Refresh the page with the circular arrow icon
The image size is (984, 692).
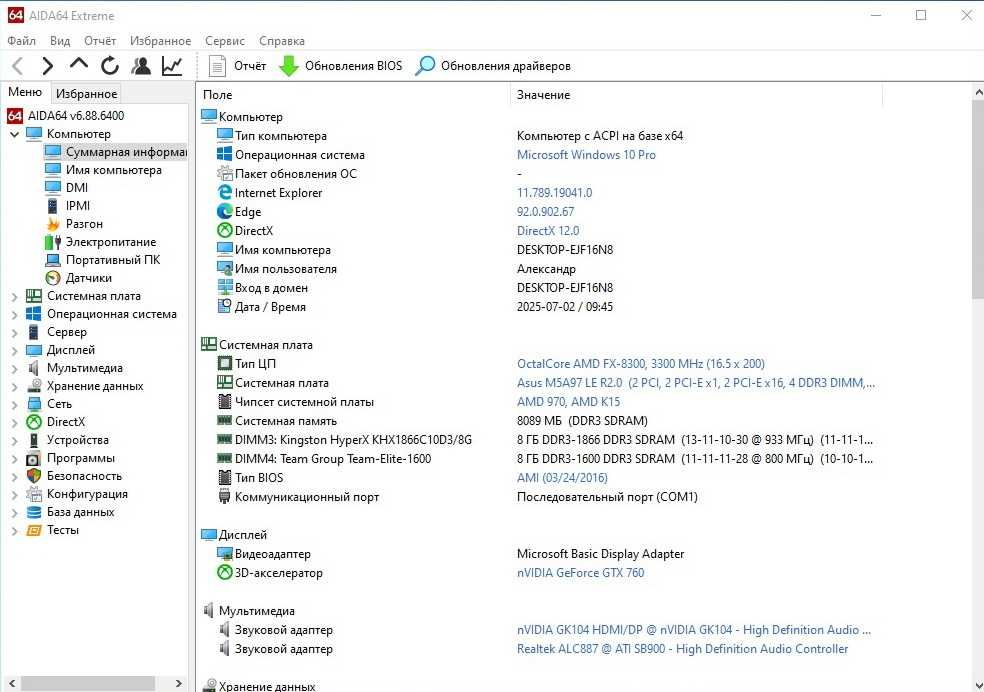[110, 66]
